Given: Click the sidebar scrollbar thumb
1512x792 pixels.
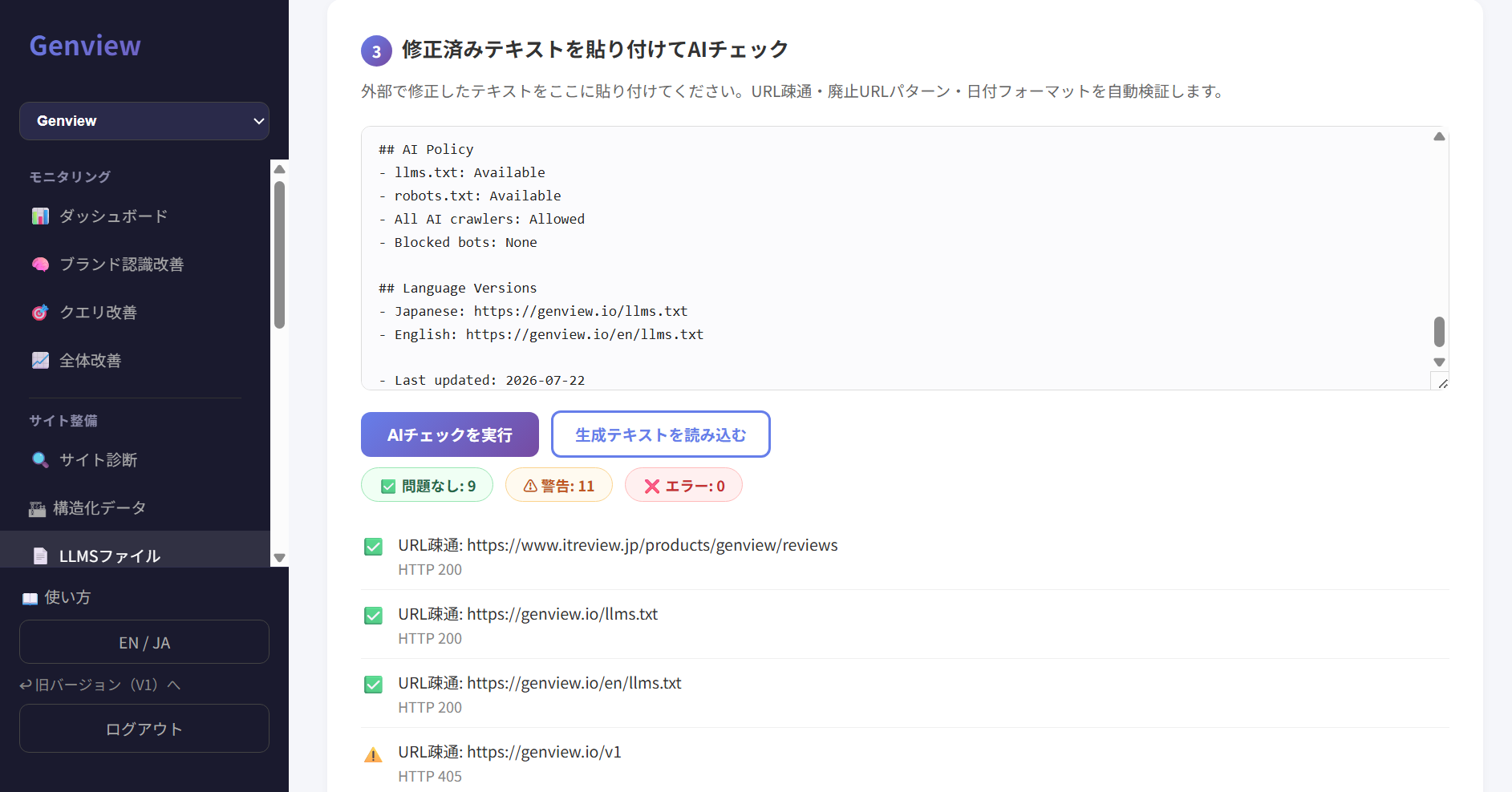Looking at the screenshot, I should 279,255.
